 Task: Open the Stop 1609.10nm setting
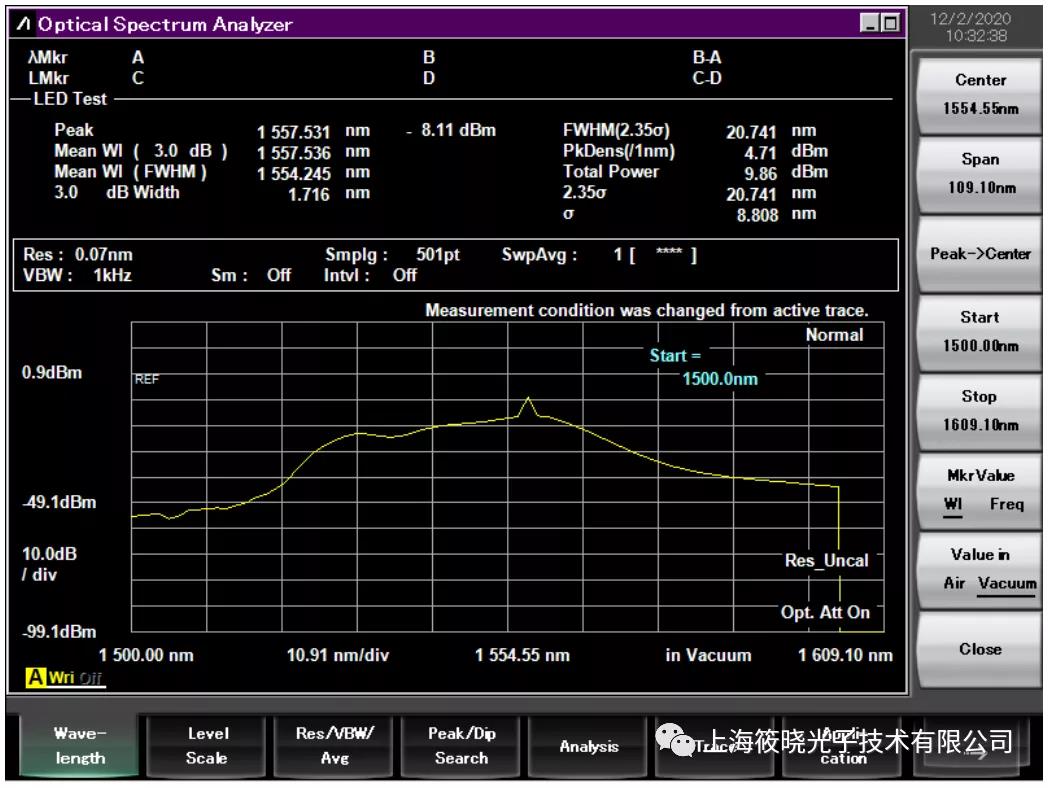[x=979, y=411]
